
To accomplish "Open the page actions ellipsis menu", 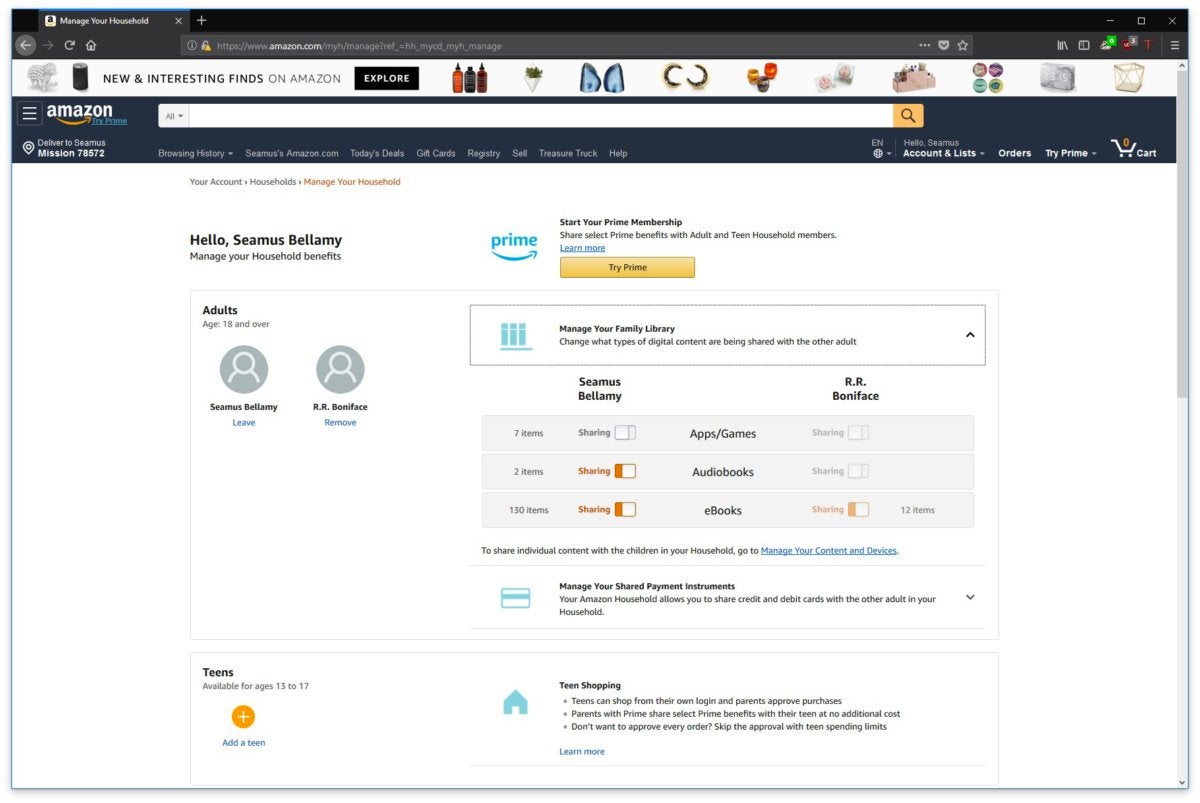I will click(925, 45).
